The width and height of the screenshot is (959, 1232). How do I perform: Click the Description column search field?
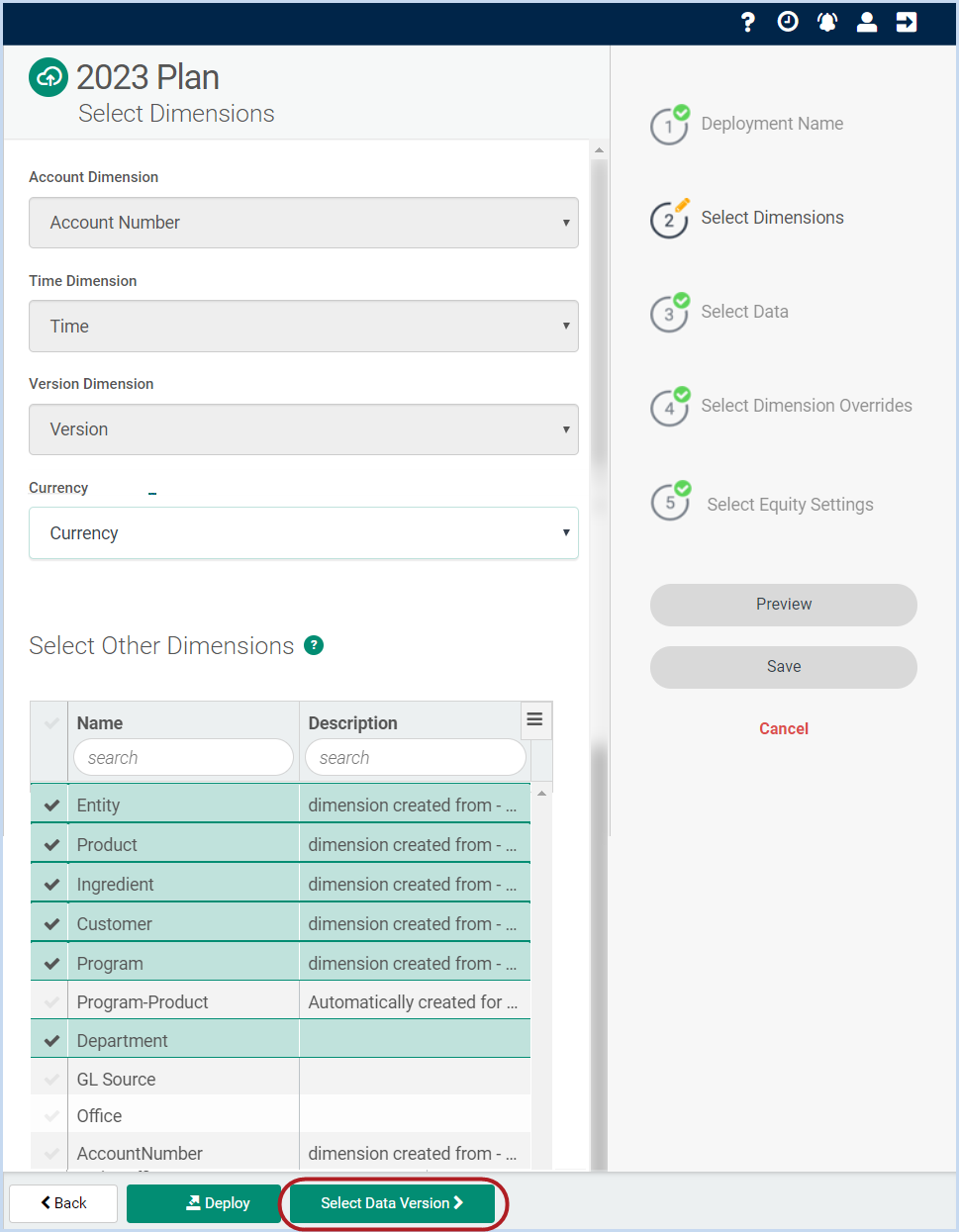(x=416, y=758)
